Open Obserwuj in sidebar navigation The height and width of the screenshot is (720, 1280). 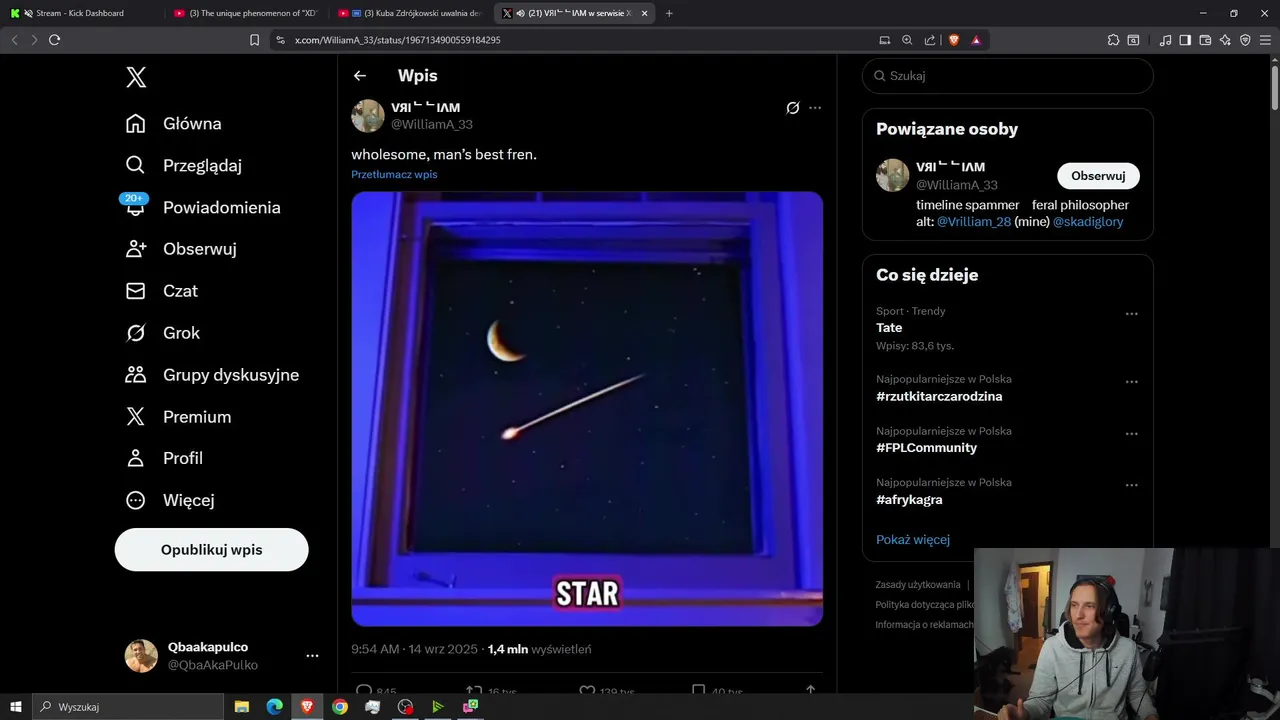coord(180,249)
